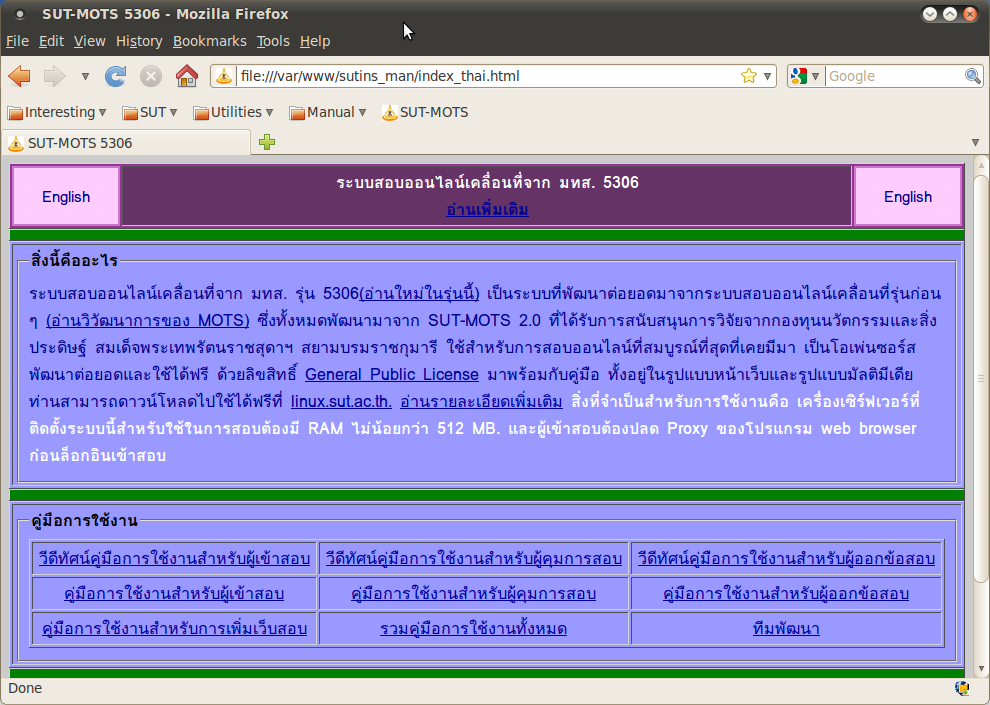The width and height of the screenshot is (990, 705).
Task: Follow the อ่านเพิ่มเติม link in the header
Action: click(x=487, y=210)
